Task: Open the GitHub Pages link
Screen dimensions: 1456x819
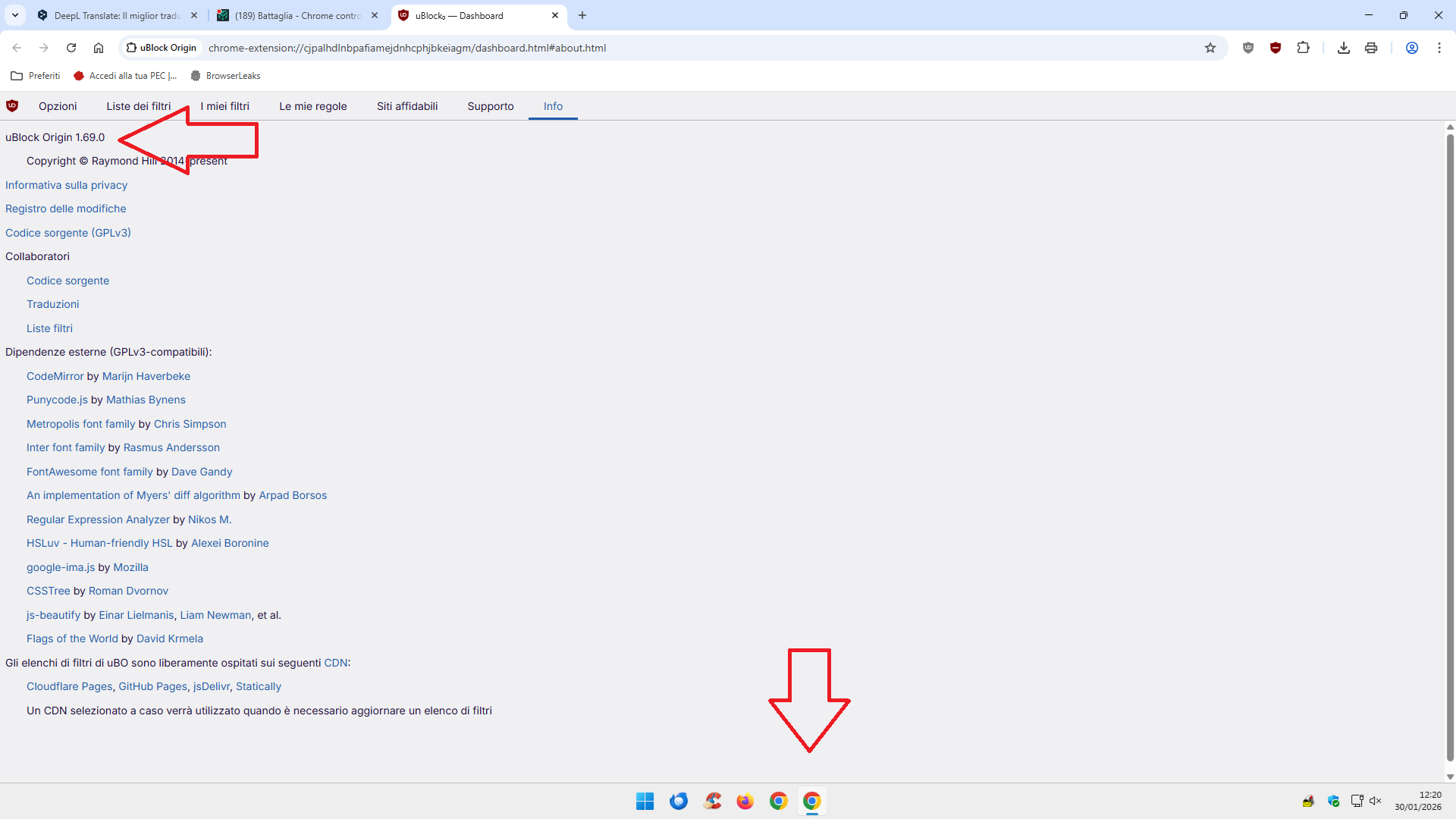Action: pos(152,686)
